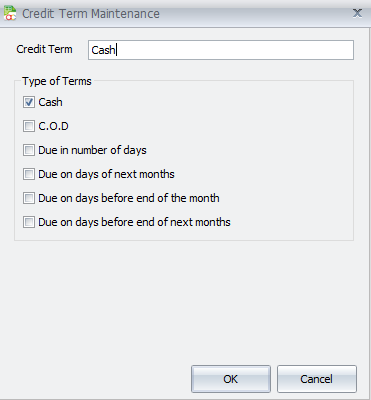Dismiss changes with the Cancel button

point(317,379)
